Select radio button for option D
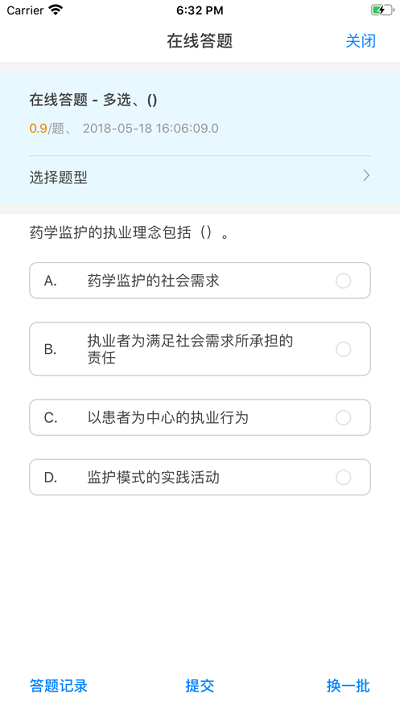 coord(343,477)
